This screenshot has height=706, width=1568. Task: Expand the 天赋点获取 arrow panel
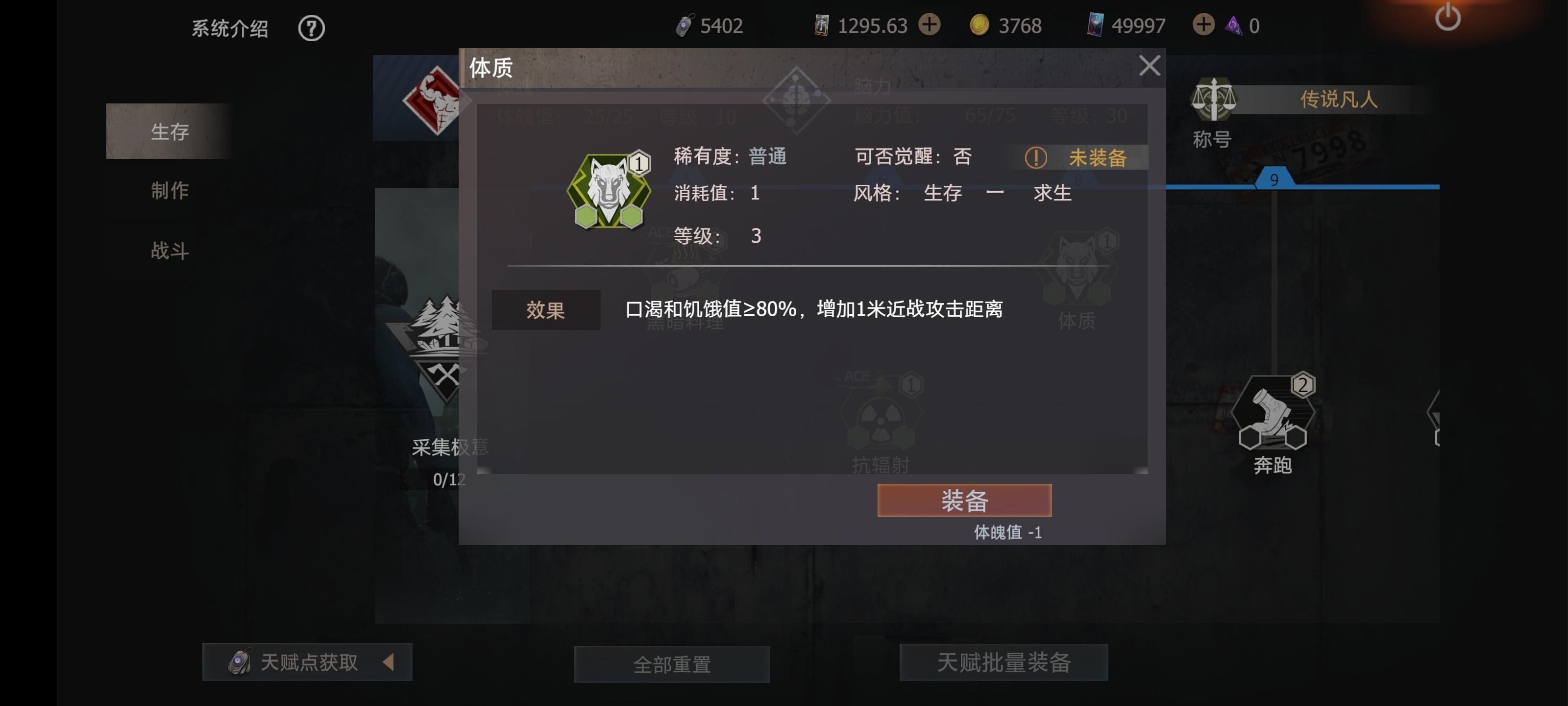pyautogui.click(x=389, y=661)
